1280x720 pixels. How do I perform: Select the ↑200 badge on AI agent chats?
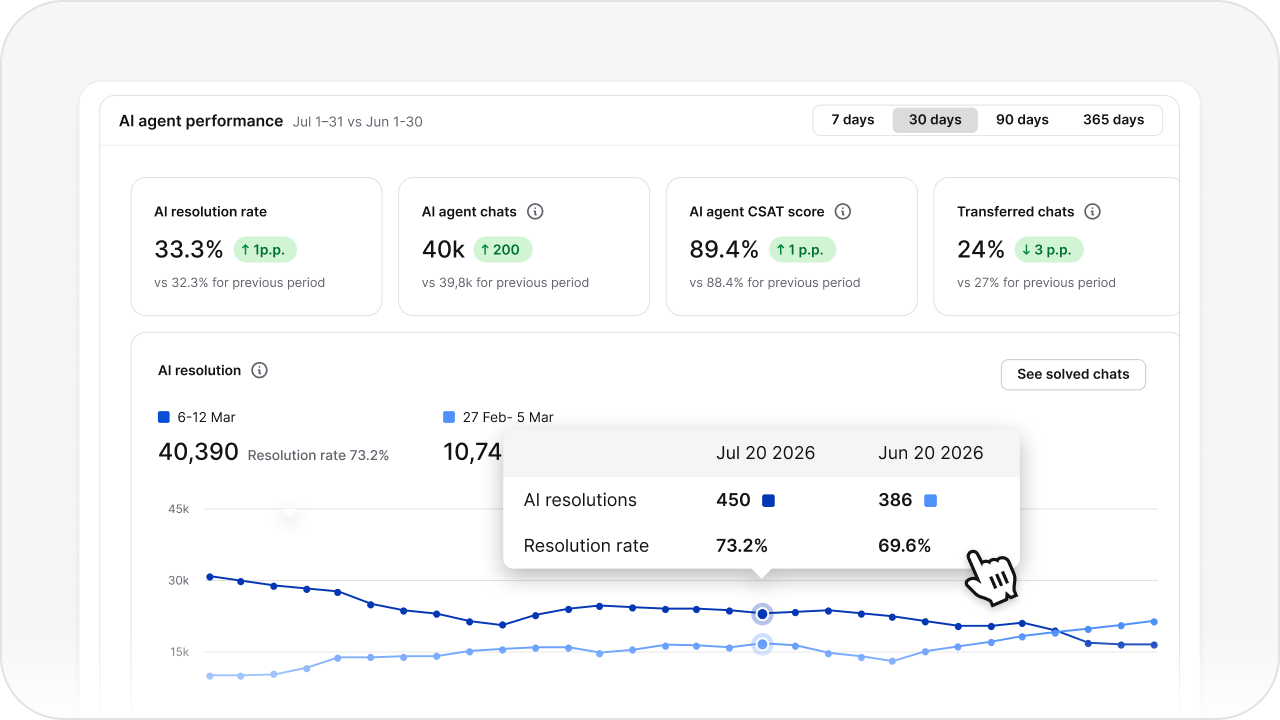pos(502,249)
